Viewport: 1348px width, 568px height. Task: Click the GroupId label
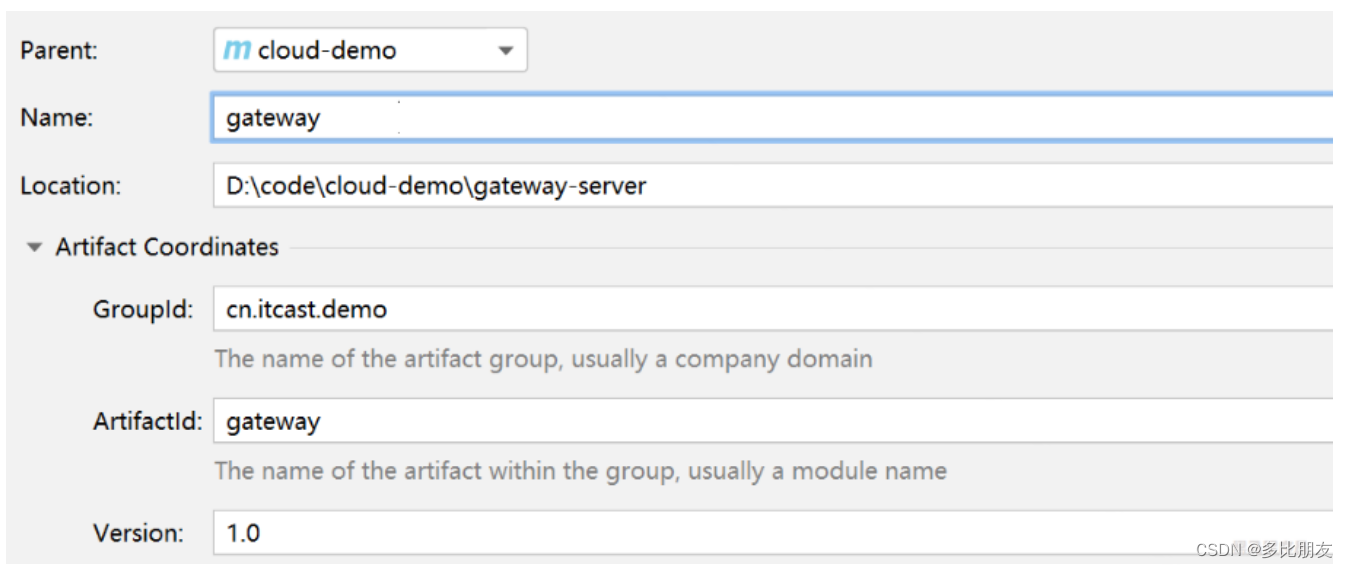[142, 310]
